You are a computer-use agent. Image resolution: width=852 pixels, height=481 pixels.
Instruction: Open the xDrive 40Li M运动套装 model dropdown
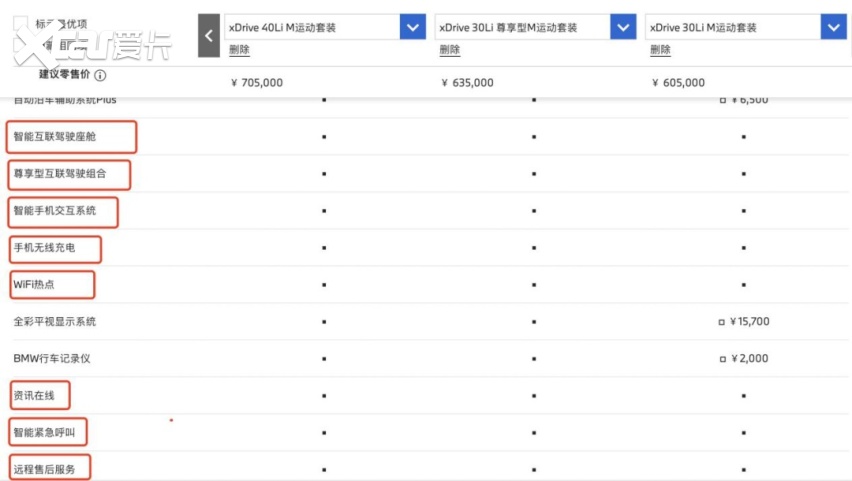(x=412, y=27)
